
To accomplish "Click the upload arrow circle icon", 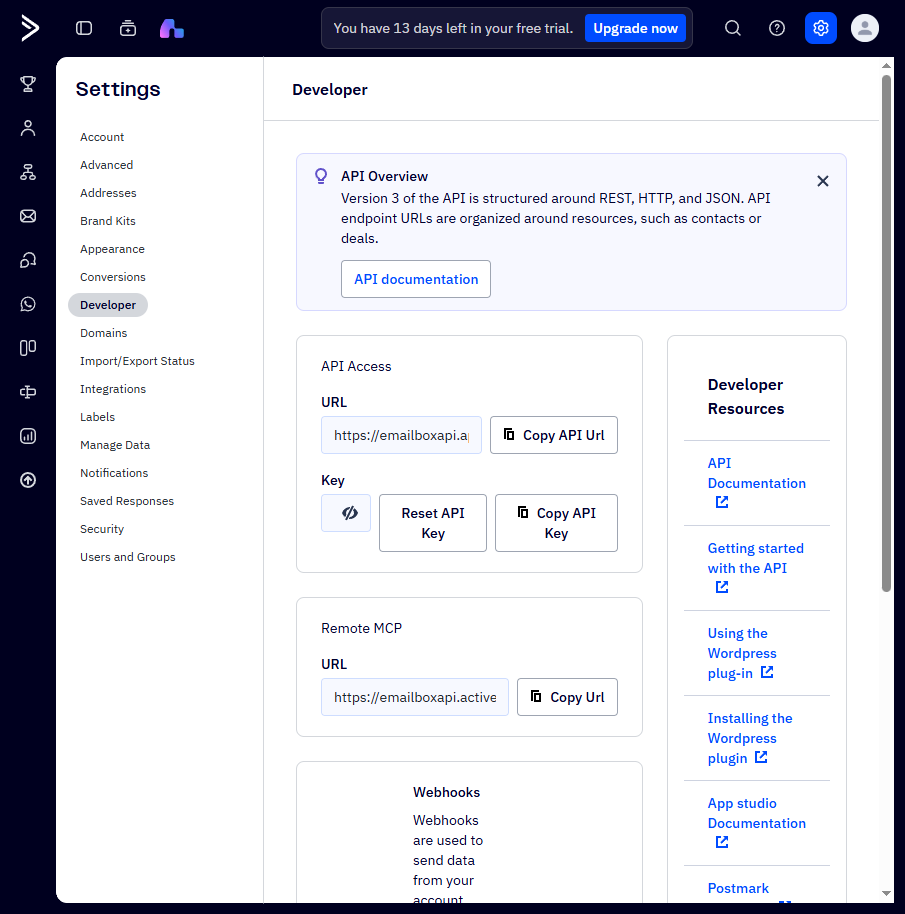I will tap(28, 480).
